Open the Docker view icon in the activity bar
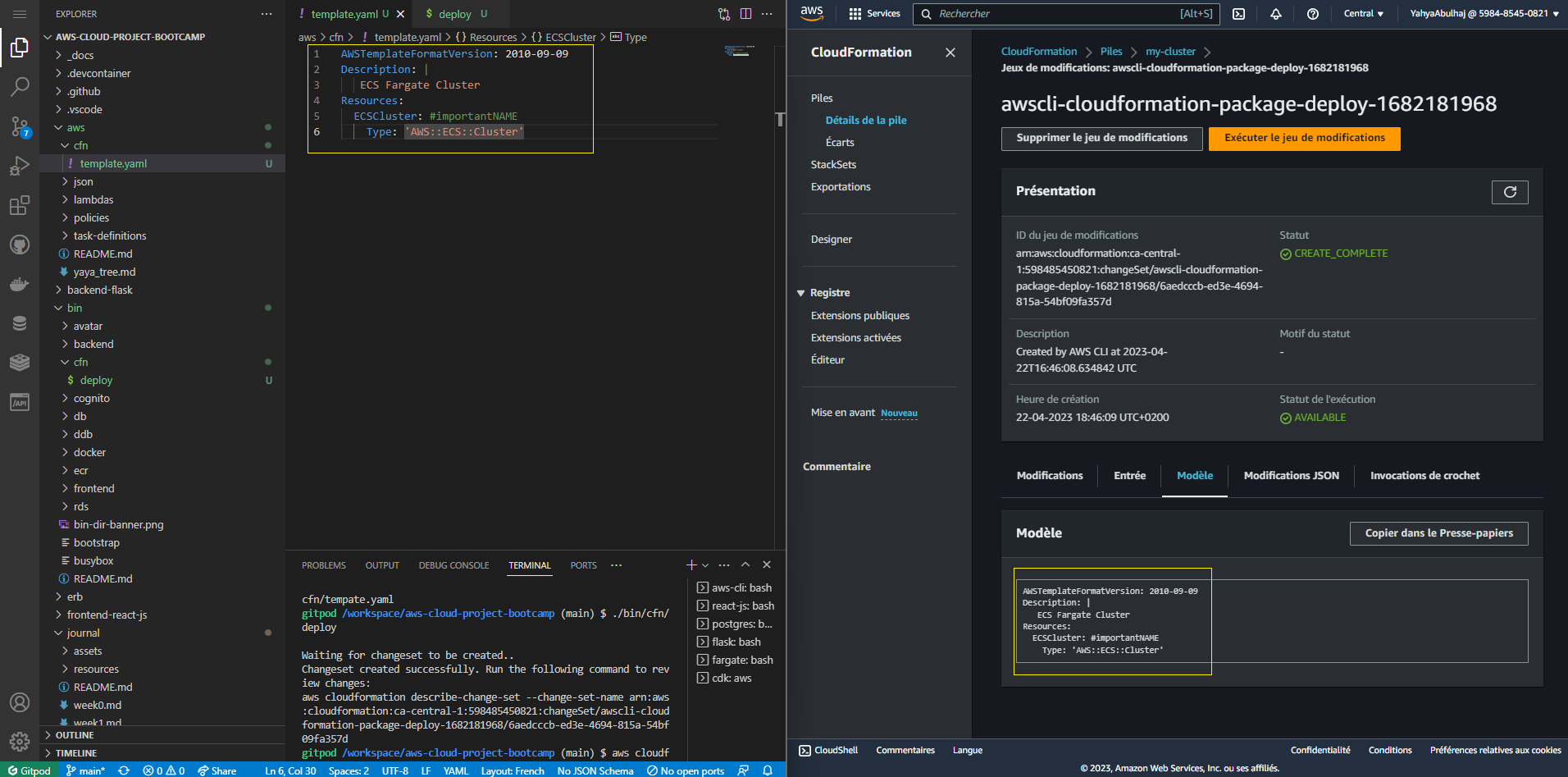The height and width of the screenshot is (777, 1568). 20,284
